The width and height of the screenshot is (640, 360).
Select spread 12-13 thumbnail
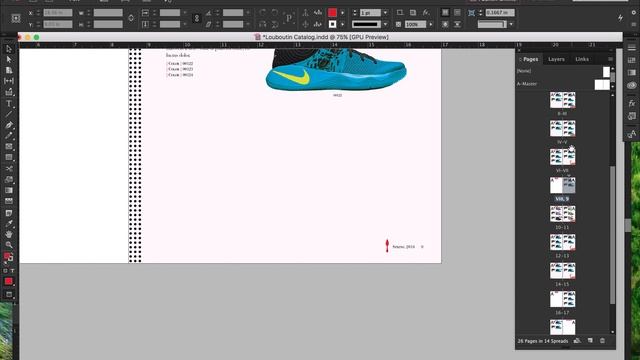pyautogui.click(x=562, y=242)
